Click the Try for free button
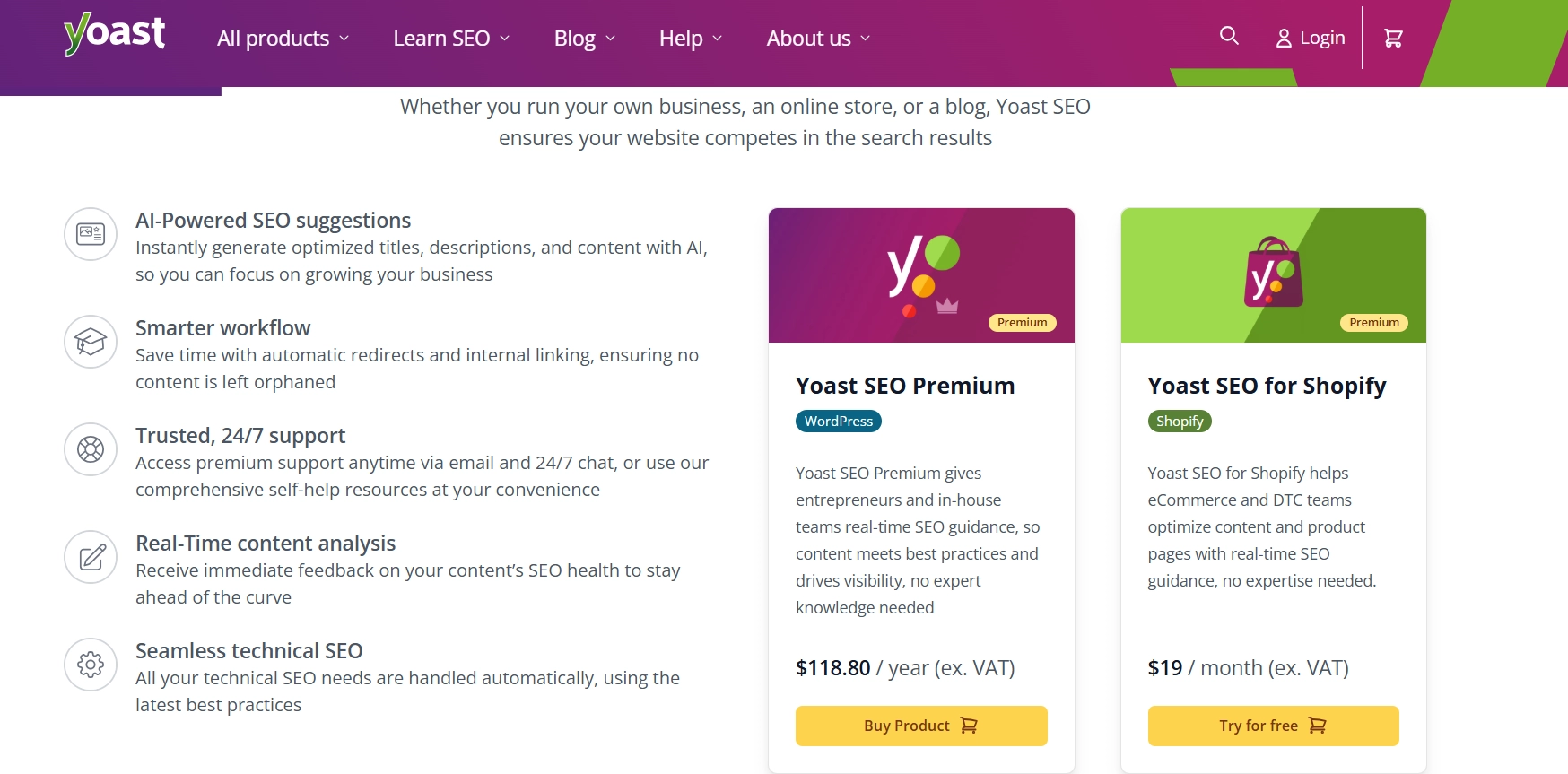Viewport: 1568px width, 774px height. (x=1273, y=726)
